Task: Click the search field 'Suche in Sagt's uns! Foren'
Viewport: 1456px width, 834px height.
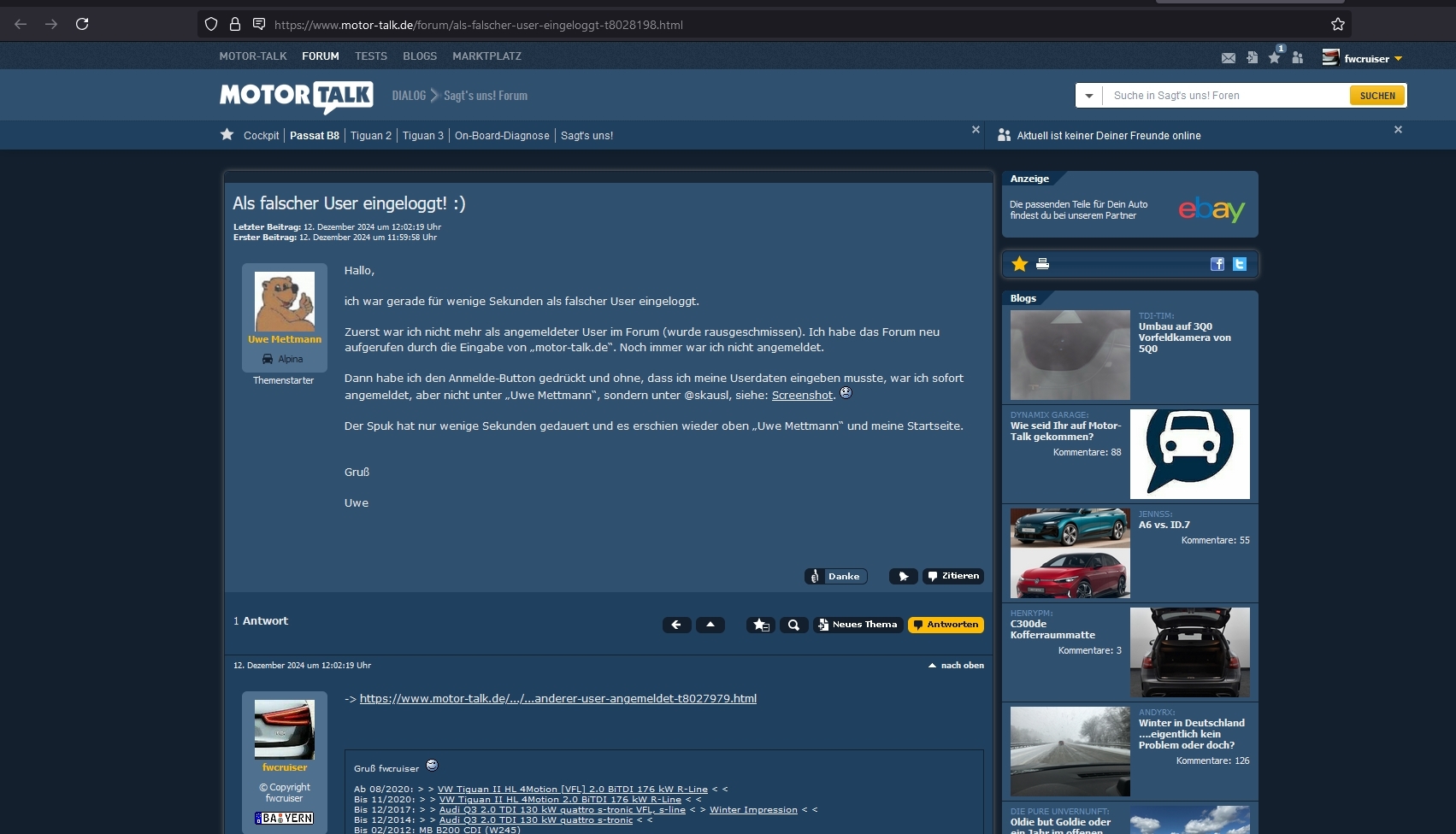Action: (x=1225, y=96)
